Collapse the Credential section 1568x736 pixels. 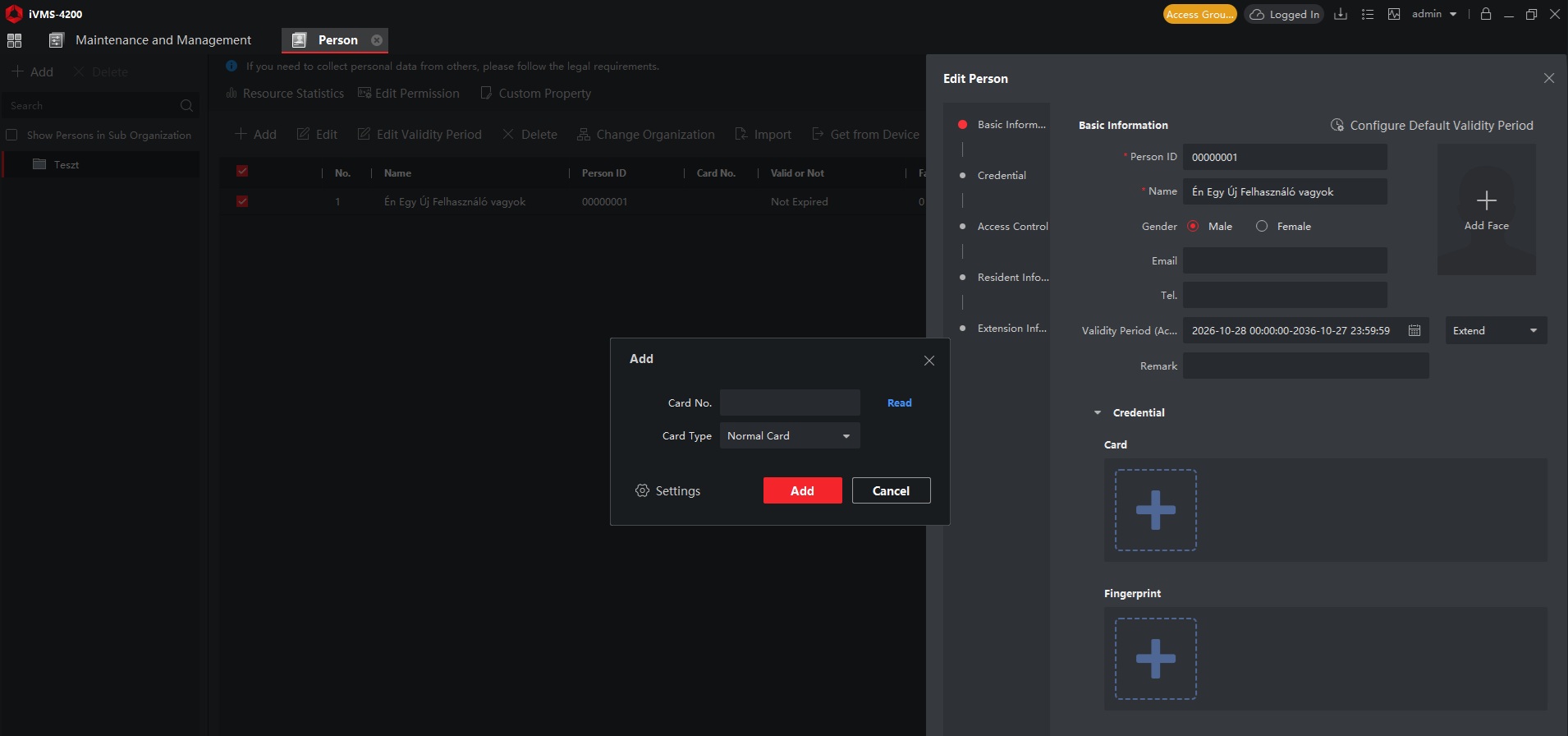pyautogui.click(x=1098, y=412)
